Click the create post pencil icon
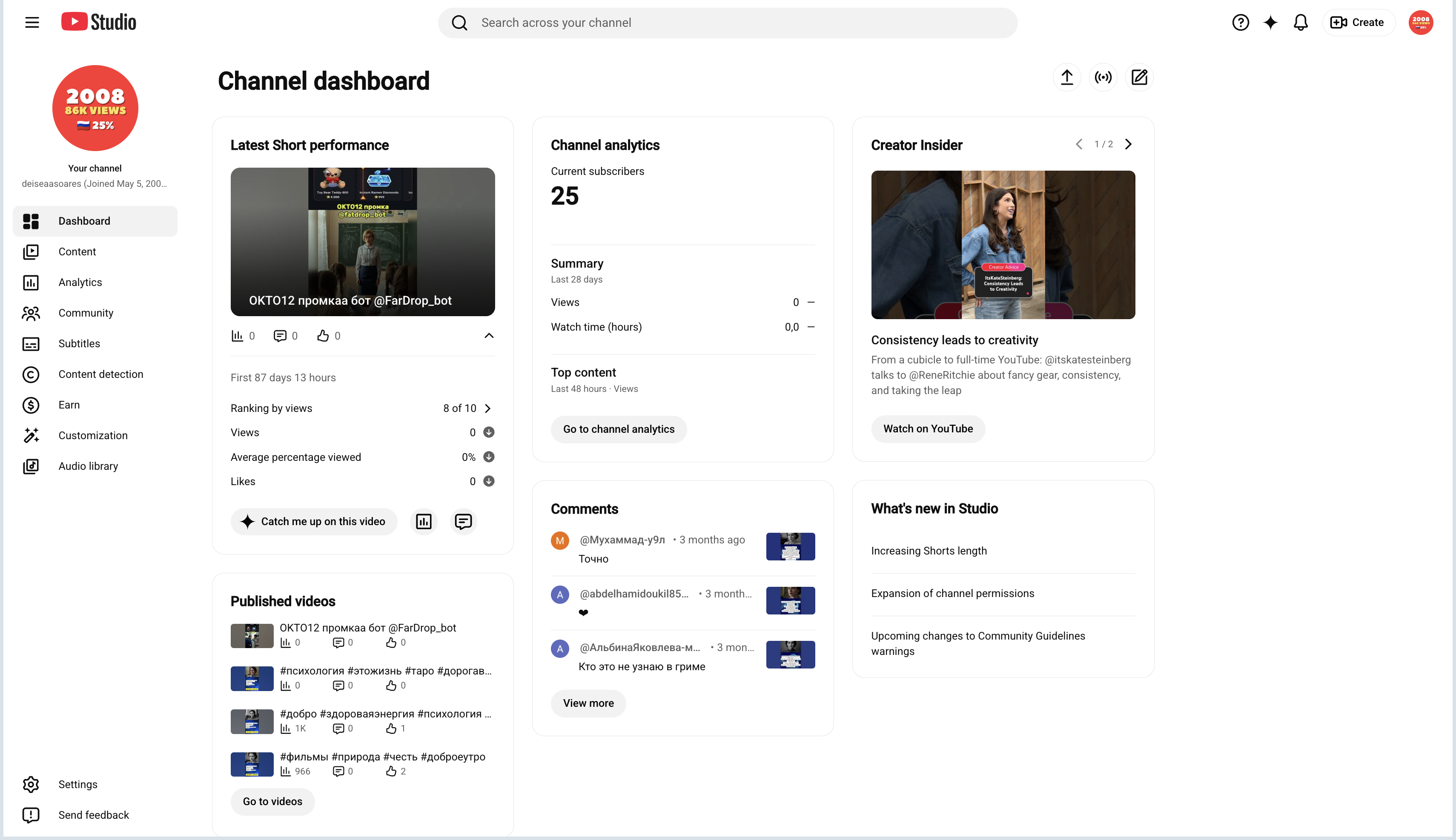 coord(1139,77)
